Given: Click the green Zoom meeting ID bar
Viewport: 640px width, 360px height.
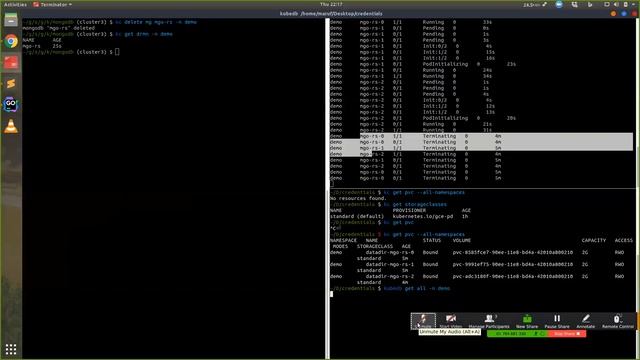Looking at the screenshot, I should pos(517,334).
